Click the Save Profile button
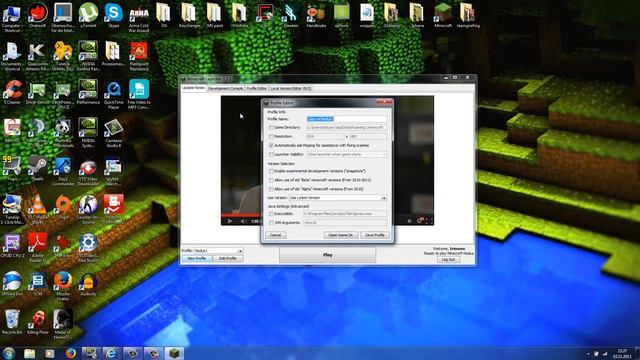The width and height of the screenshot is (640, 360). coord(375,235)
